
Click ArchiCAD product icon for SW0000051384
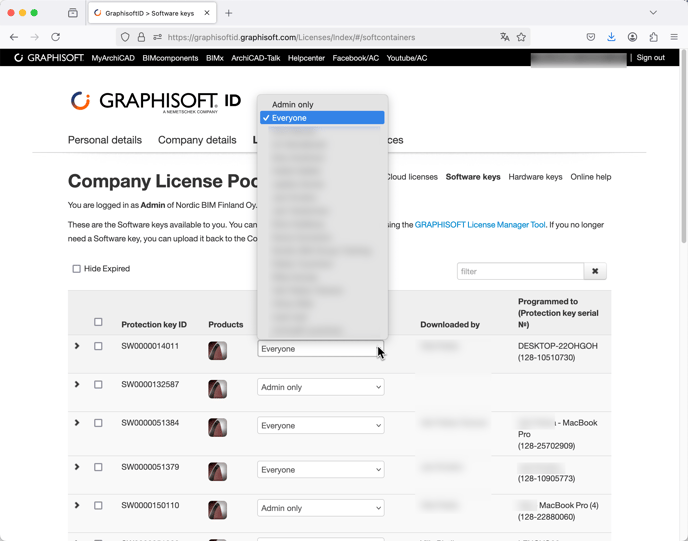(218, 427)
